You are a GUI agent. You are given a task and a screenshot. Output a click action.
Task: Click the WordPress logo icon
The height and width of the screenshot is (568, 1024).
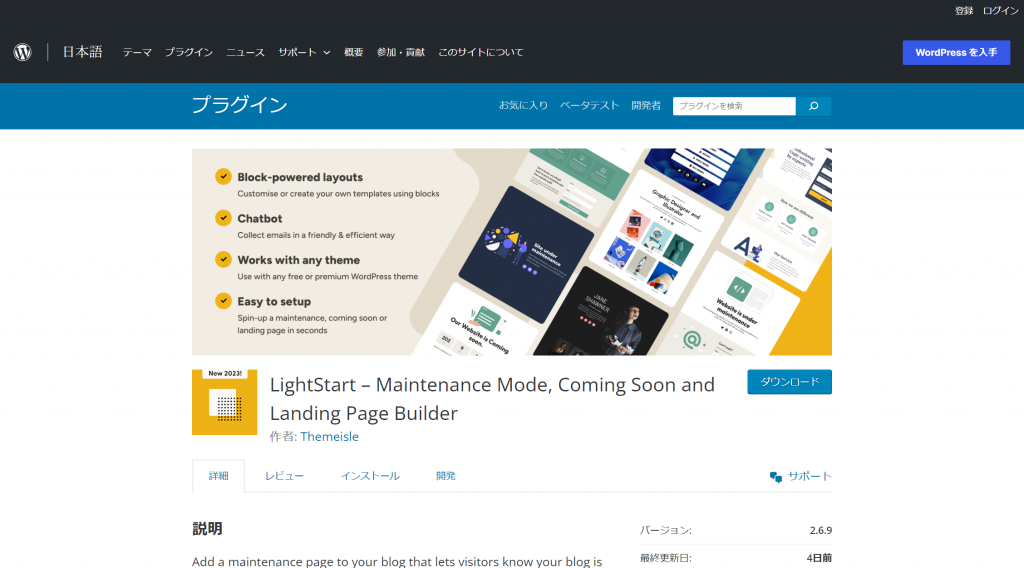click(x=23, y=52)
